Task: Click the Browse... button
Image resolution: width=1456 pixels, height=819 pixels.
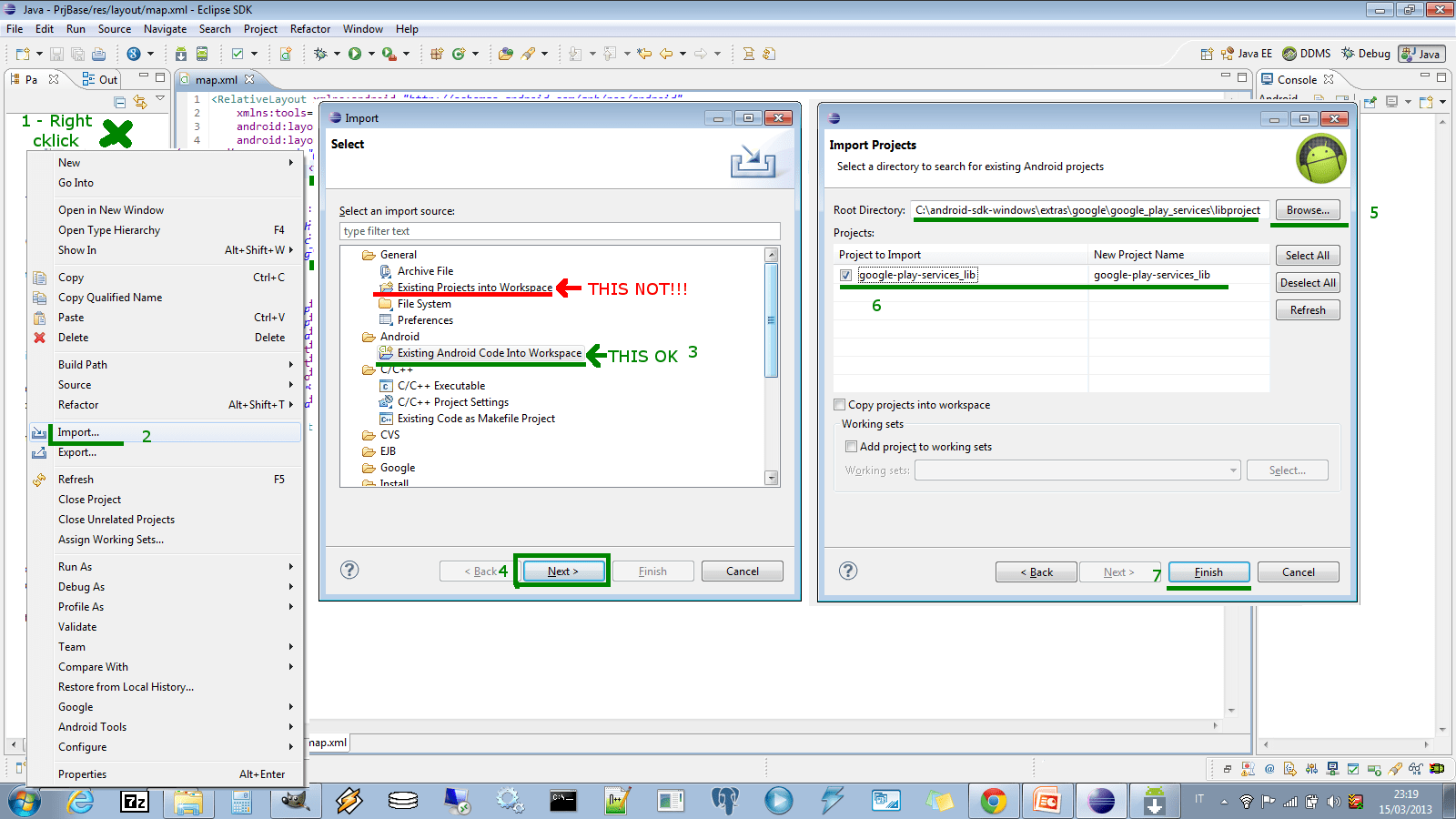Action: (x=1308, y=210)
